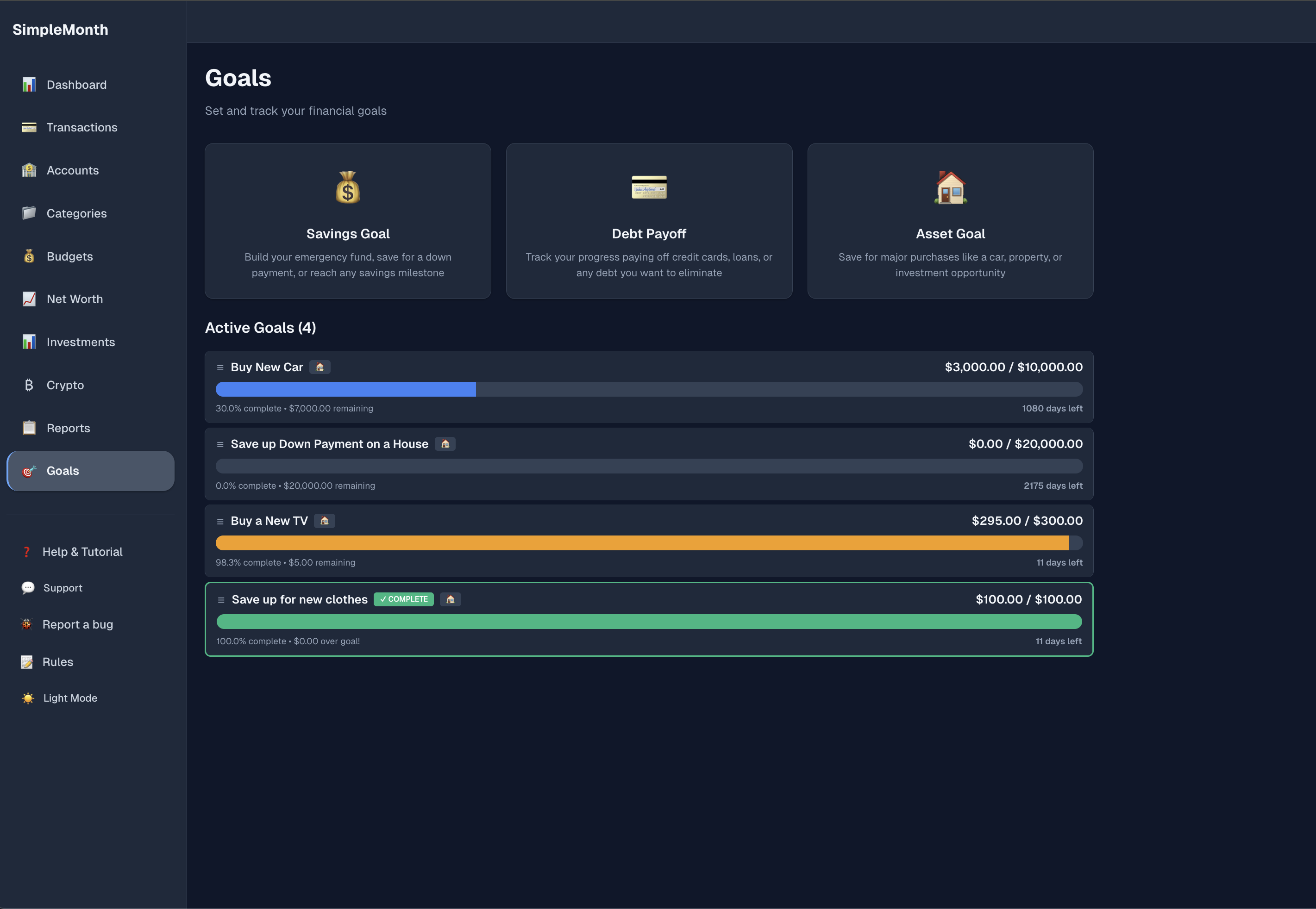Open the Support link
Screen dimensions: 1316x909
[63, 588]
